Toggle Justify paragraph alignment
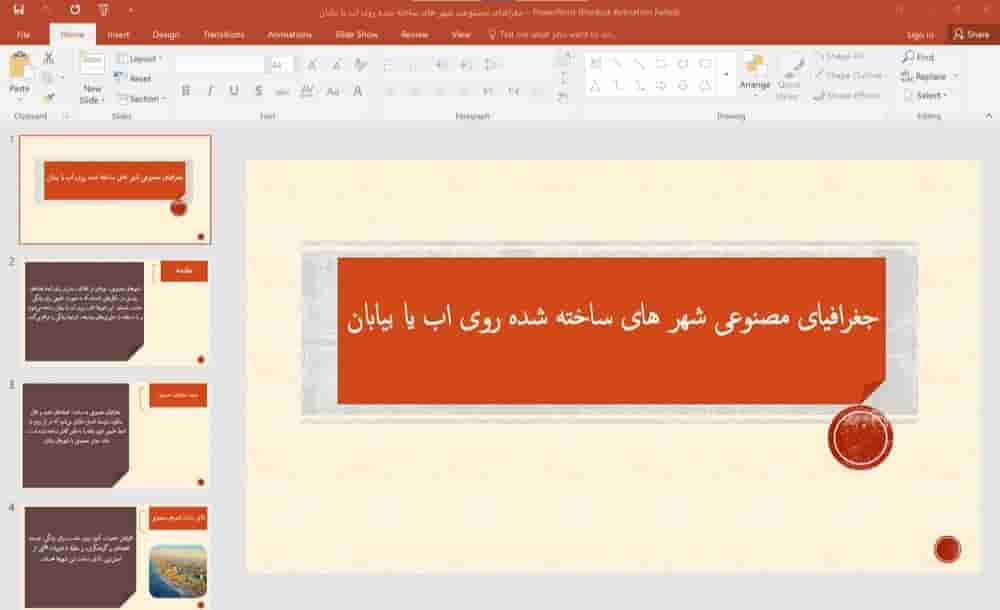Screen dimensions: 1000x610 coord(464,92)
